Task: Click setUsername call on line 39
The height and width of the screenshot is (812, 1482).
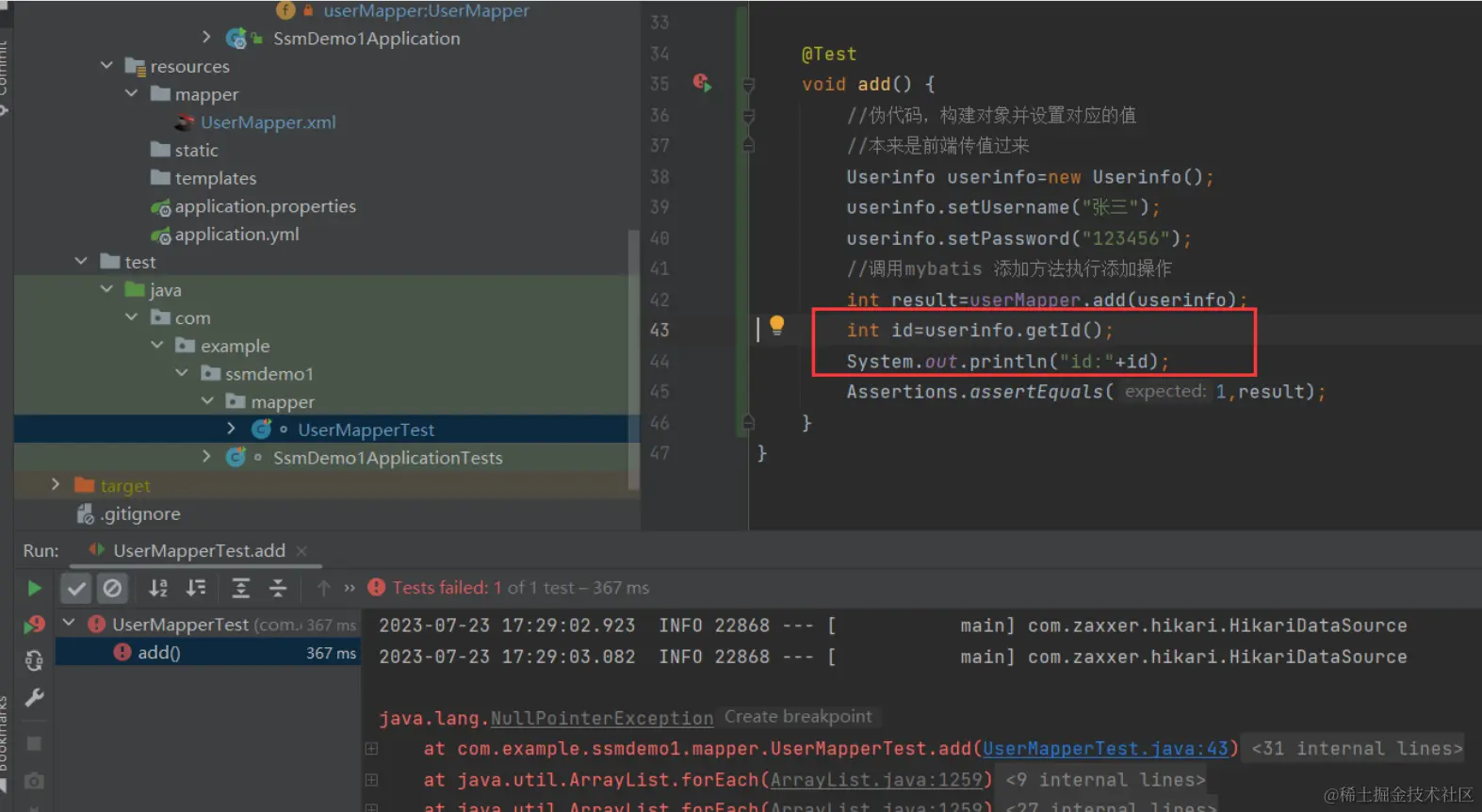Action: 1002,207
